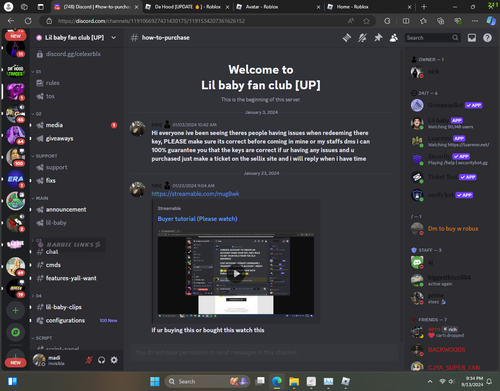Open the ERA server icon
The height and width of the screenshot is (391, 500).
point(15,179)
